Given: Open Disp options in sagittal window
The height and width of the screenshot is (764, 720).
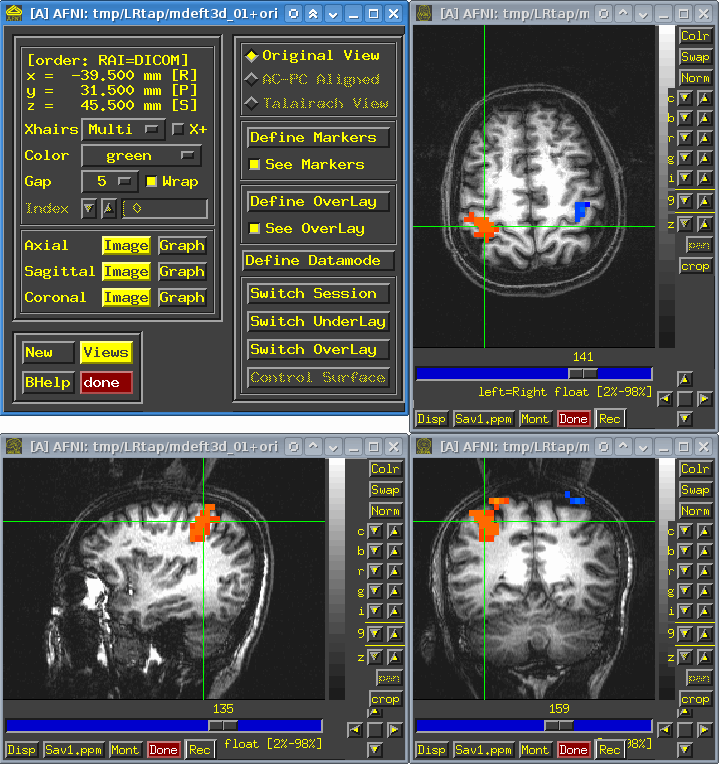Looking at the screenshot, I should [x=21, y=750].
